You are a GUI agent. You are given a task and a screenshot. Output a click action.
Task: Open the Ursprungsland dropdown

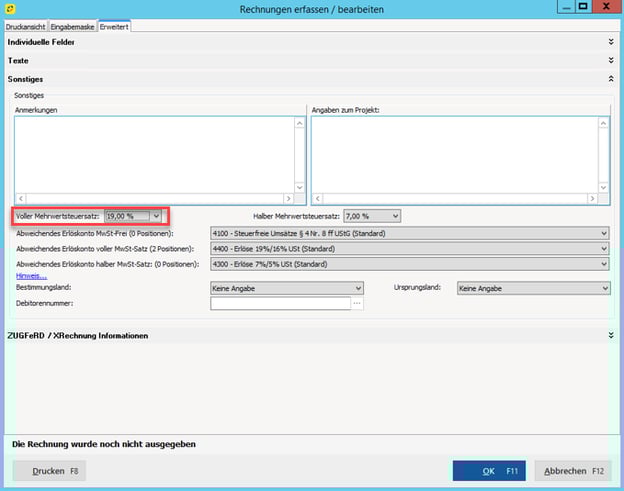click(603, 288)
